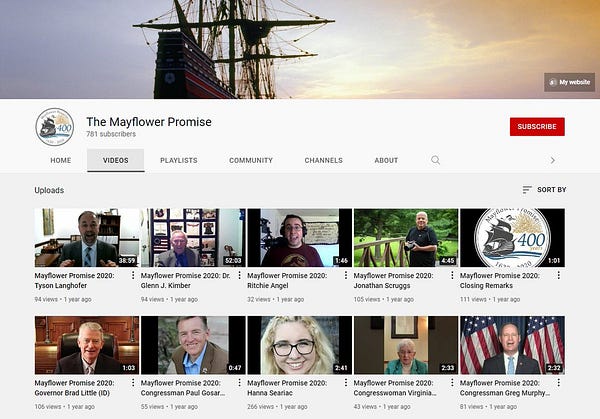600x419 pixels.
Task: Open menu for Congressman Greg Murphy video
Action: click(559, 383)
